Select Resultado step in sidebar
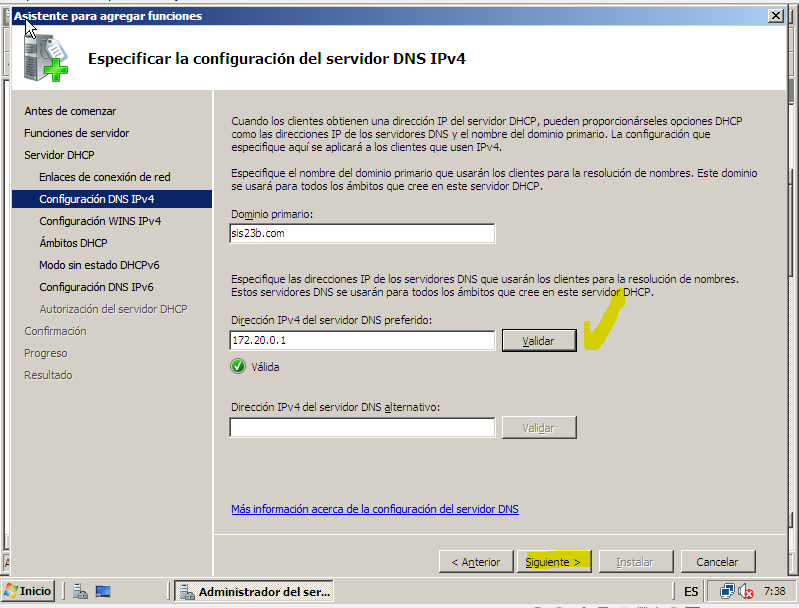 point(48,375)
